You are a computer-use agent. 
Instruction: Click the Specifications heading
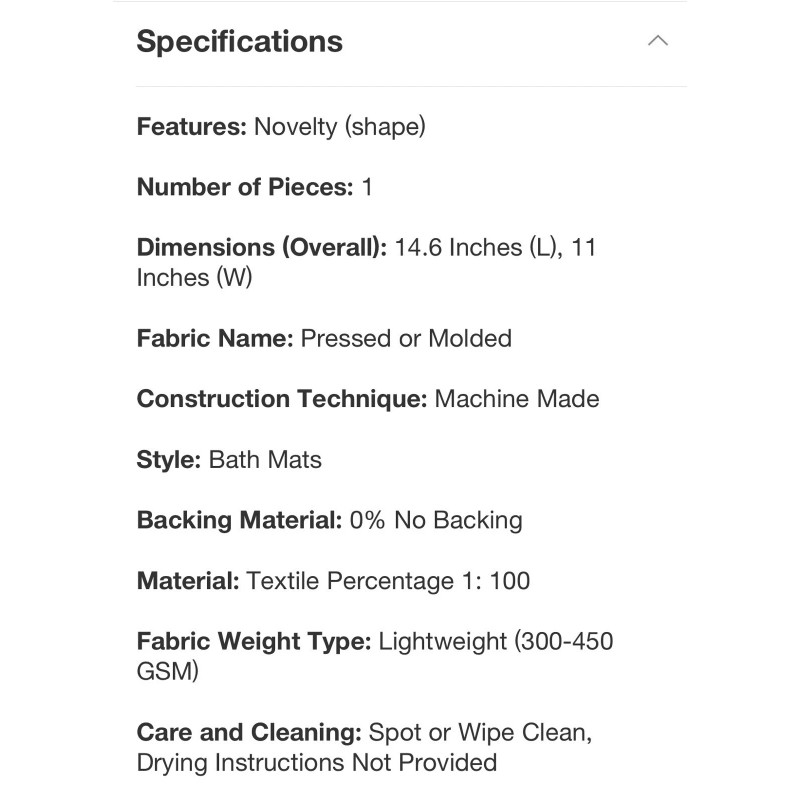coord(239,42)
